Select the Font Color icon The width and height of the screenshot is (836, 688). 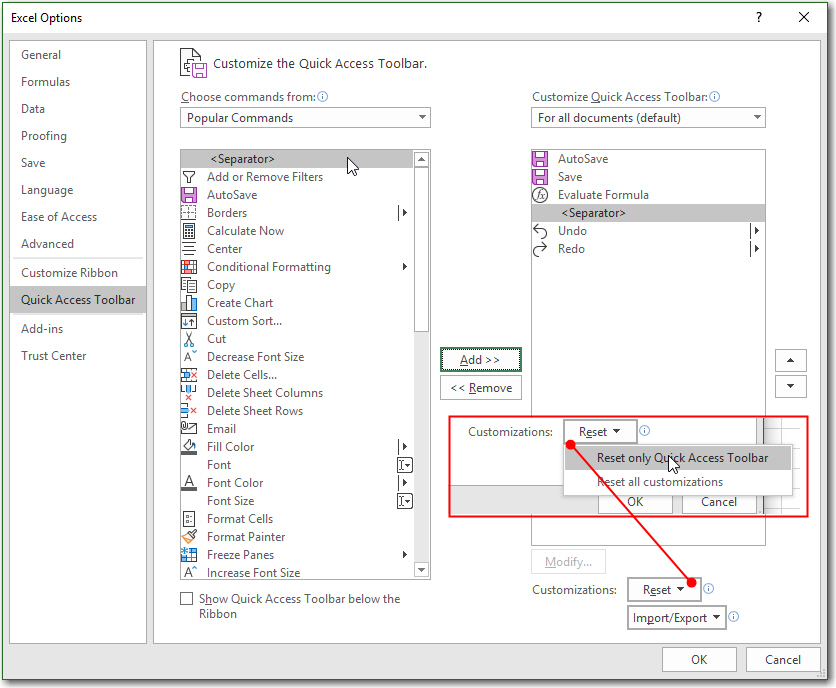189,483
